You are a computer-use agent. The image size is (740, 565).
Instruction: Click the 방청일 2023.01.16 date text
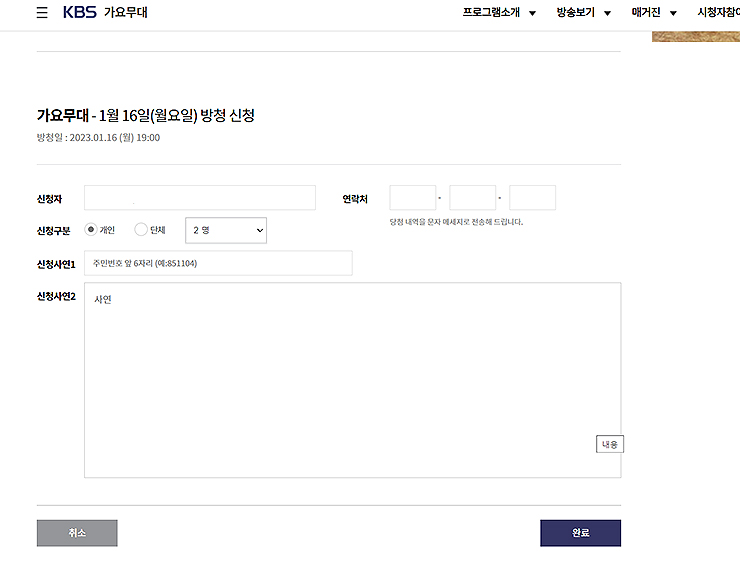coord(98,138)
